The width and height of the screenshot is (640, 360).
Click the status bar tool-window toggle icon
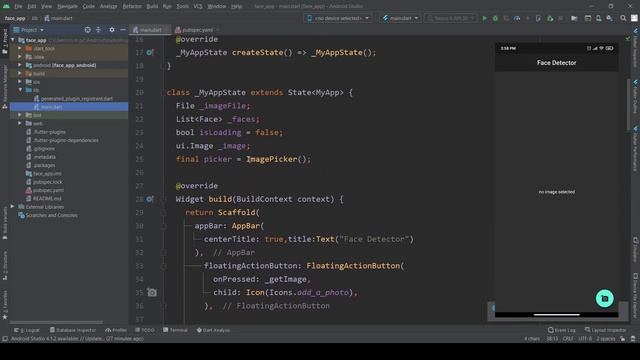tap(5, 339)
